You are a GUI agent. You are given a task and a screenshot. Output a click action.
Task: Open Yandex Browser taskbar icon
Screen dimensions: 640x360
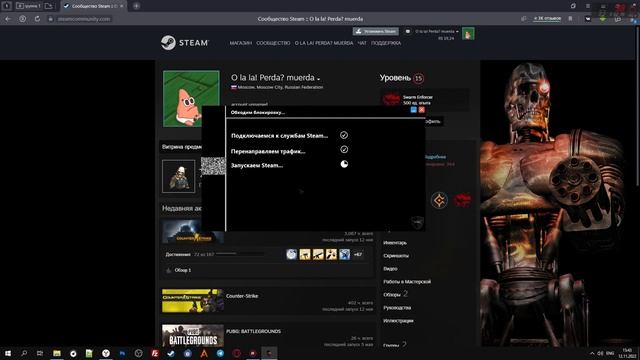(106, 353)
